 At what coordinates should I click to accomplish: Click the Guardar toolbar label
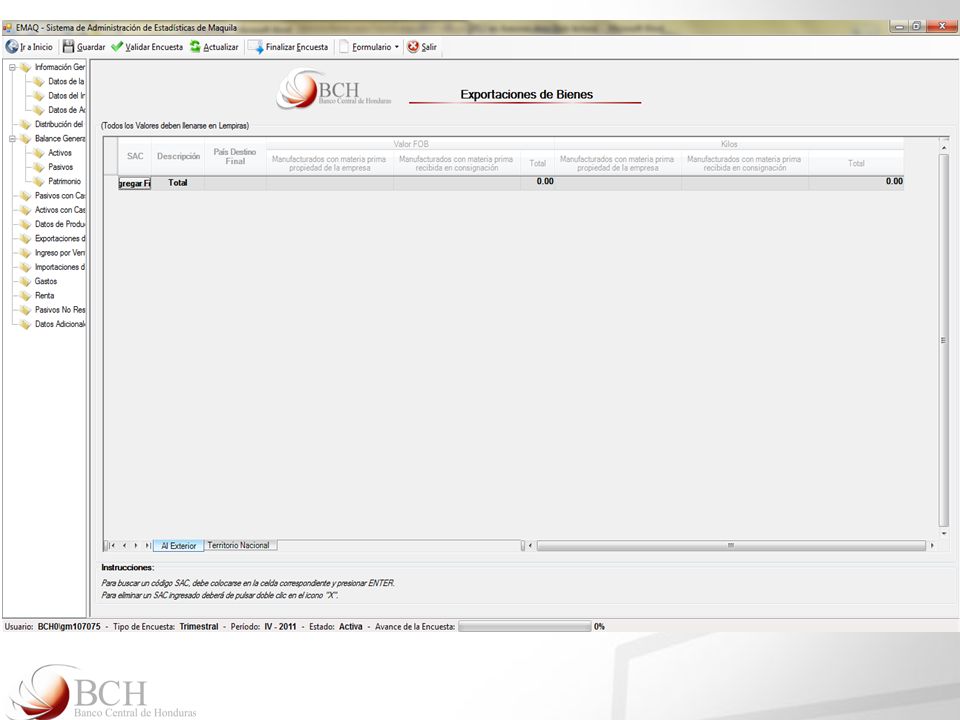click(x=91, y=47)
